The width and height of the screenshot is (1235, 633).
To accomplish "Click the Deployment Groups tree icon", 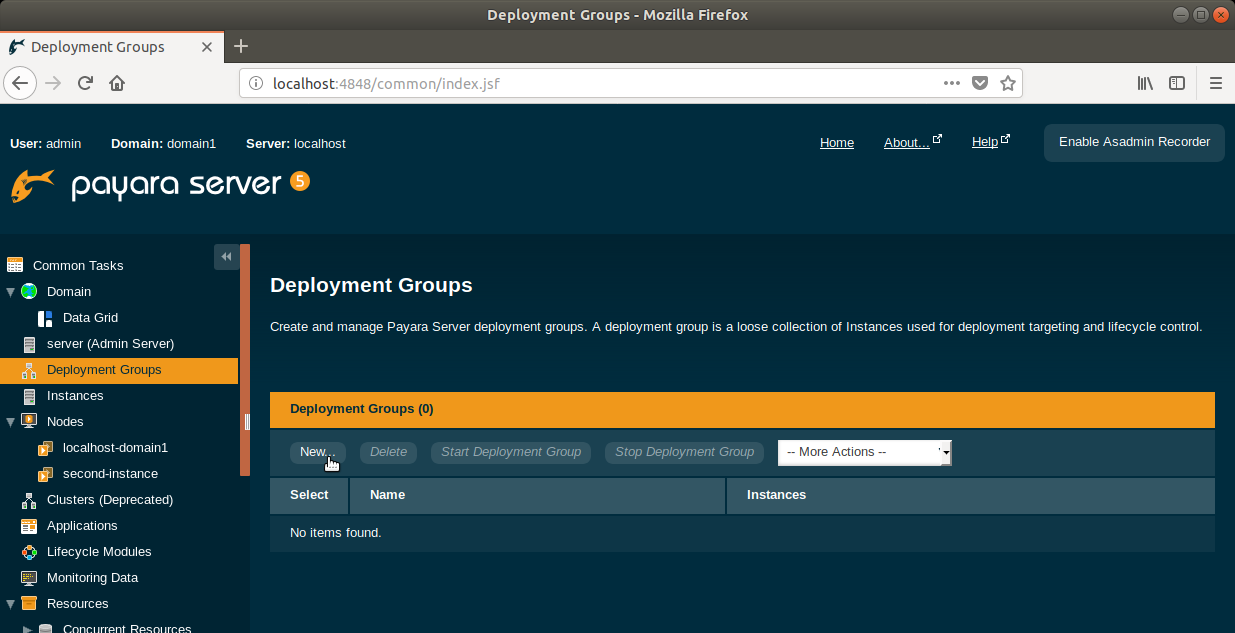I will point(29,370).
